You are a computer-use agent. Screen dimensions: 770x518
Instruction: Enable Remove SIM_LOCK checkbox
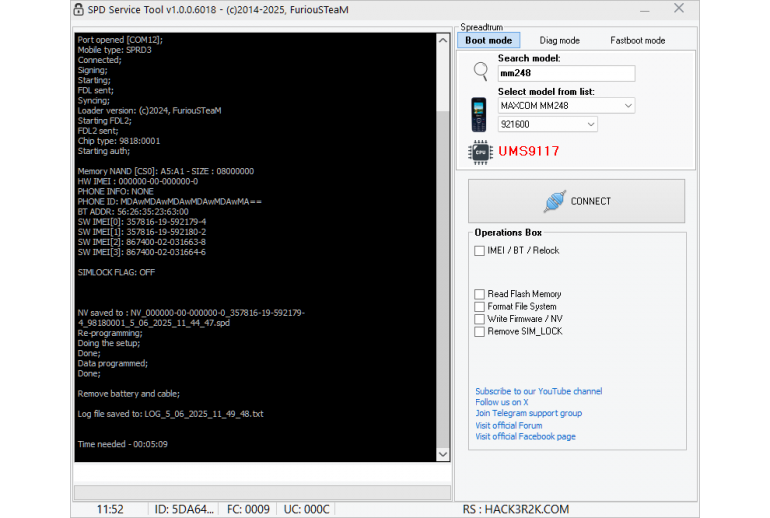(x=479, y=332)
